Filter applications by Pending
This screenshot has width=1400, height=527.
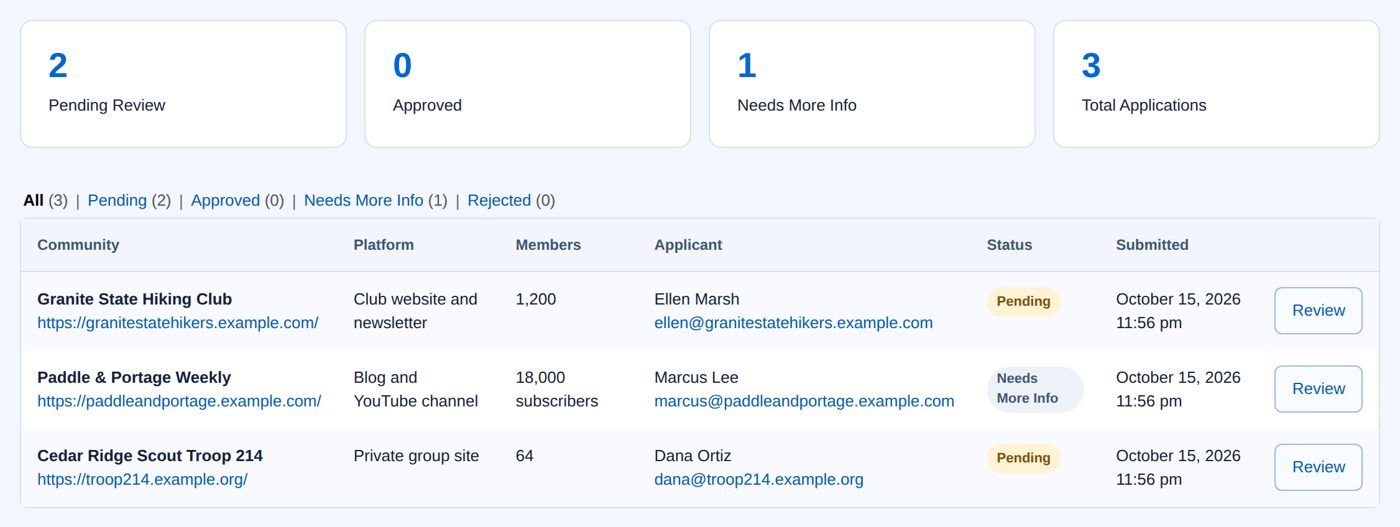117,200
